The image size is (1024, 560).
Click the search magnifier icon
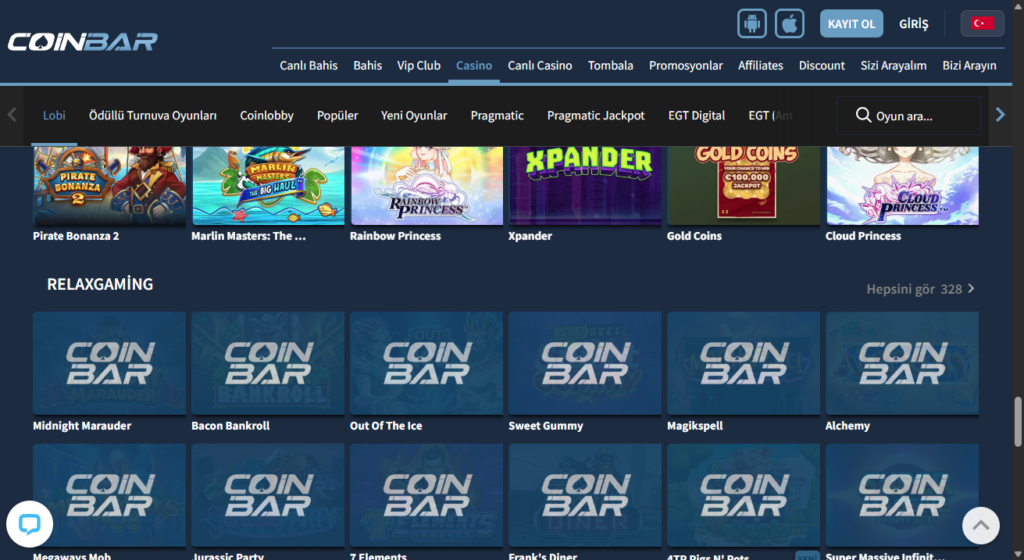(863, 116)
